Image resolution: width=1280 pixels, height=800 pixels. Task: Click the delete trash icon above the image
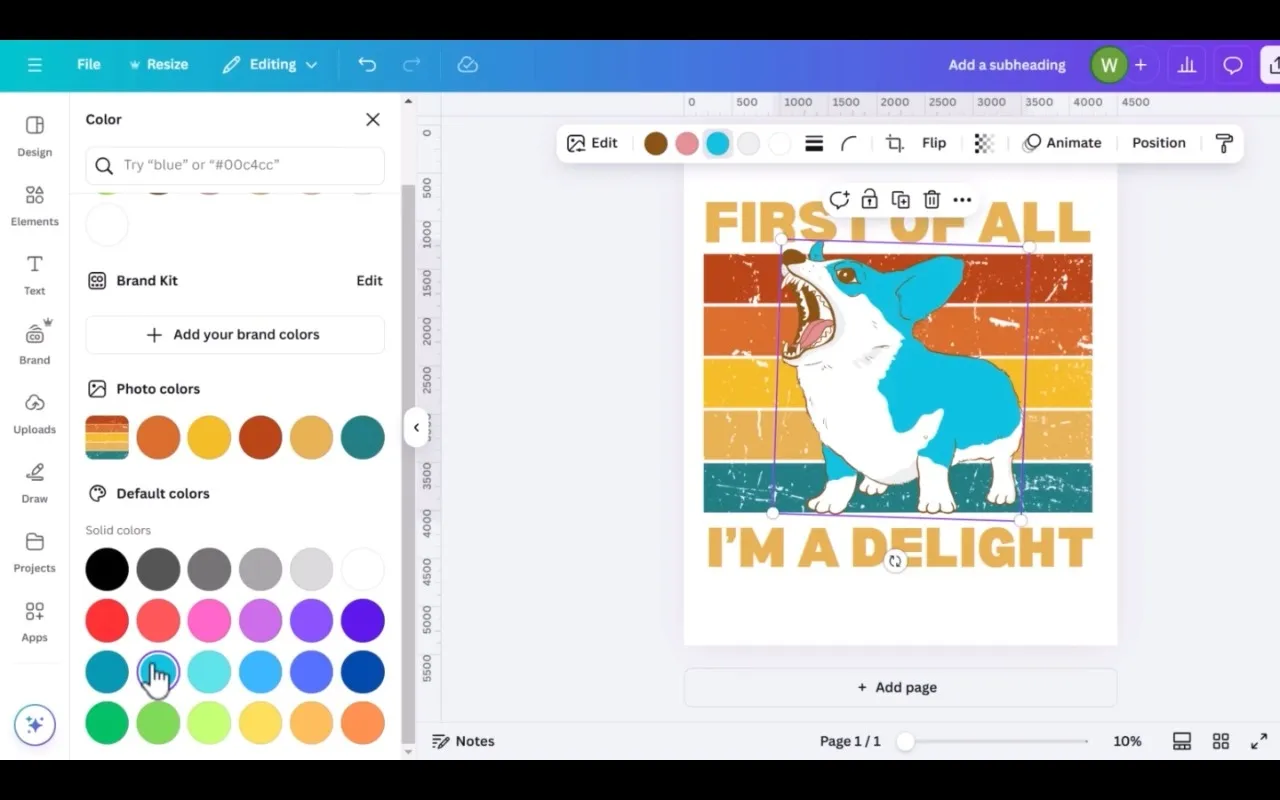point(931,200)
